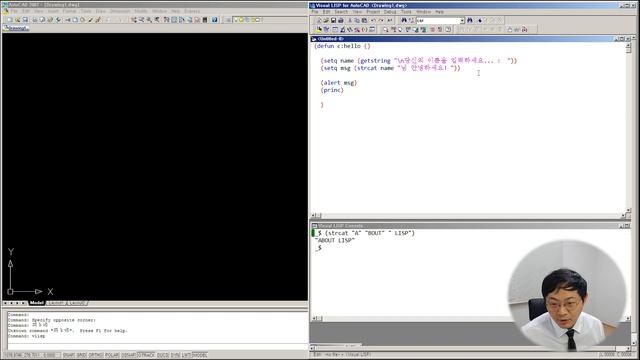Switch to Layout2 tab in AutoCAD
The image size is (640, 360).
click(x=77, y=303)
